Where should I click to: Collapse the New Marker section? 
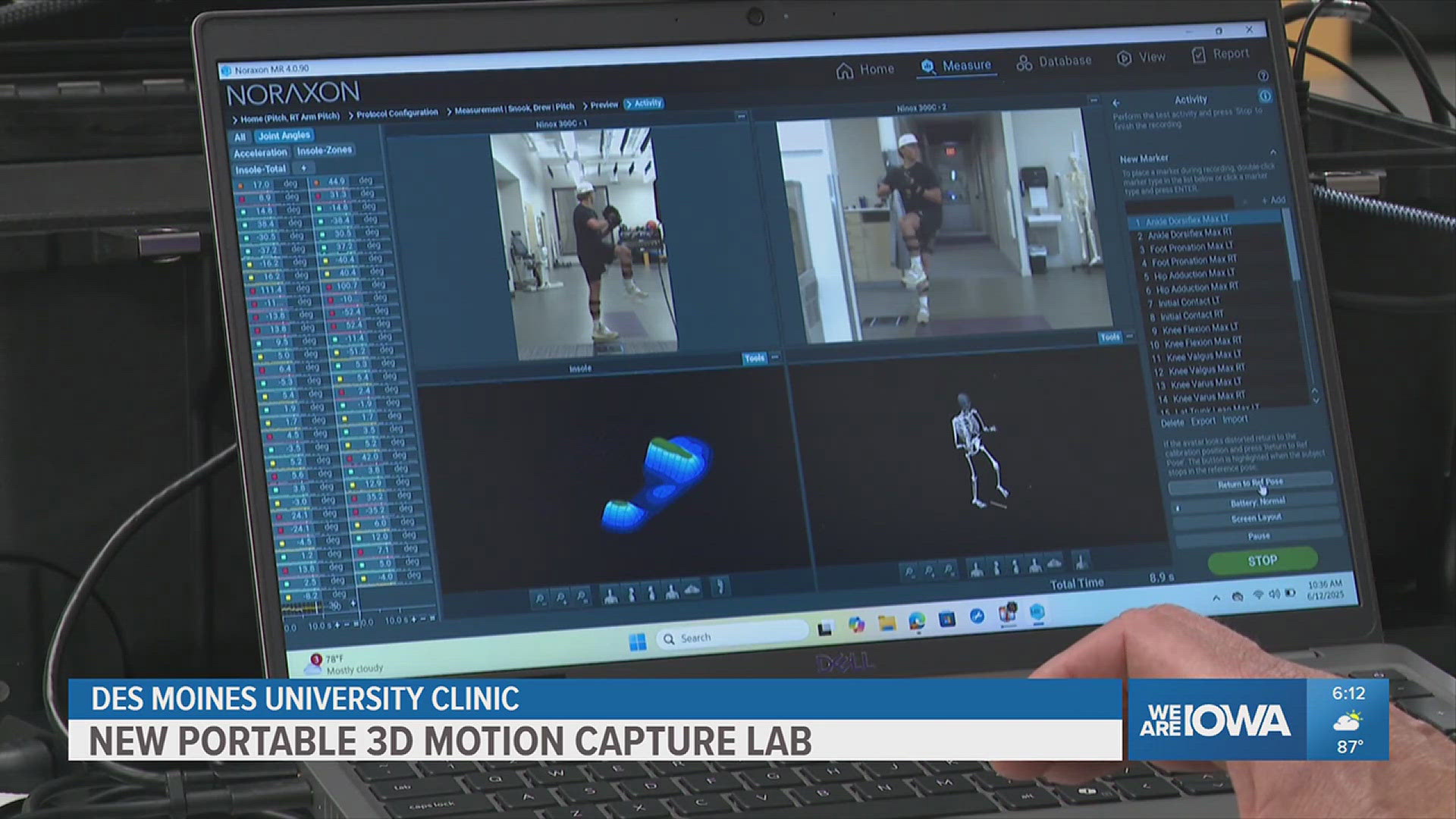pyautogui.click(x=1273, y=153)
